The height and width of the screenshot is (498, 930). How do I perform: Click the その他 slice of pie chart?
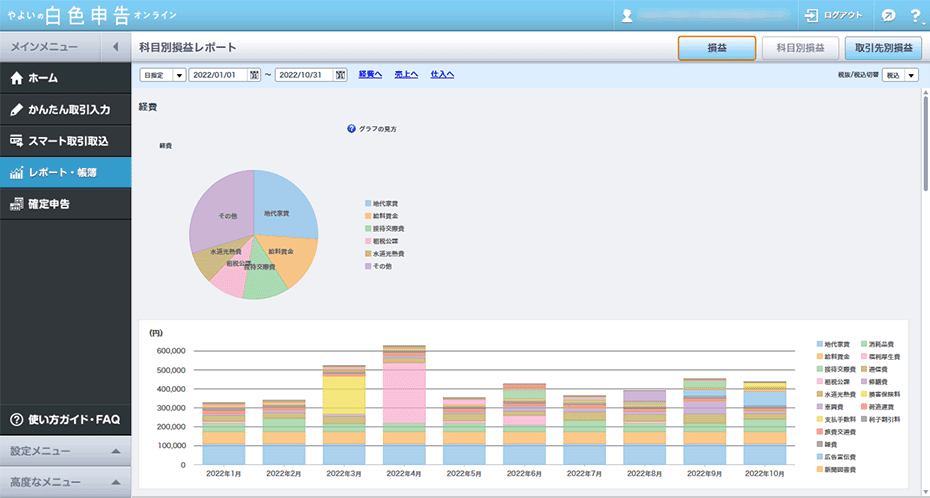point(222,208)
